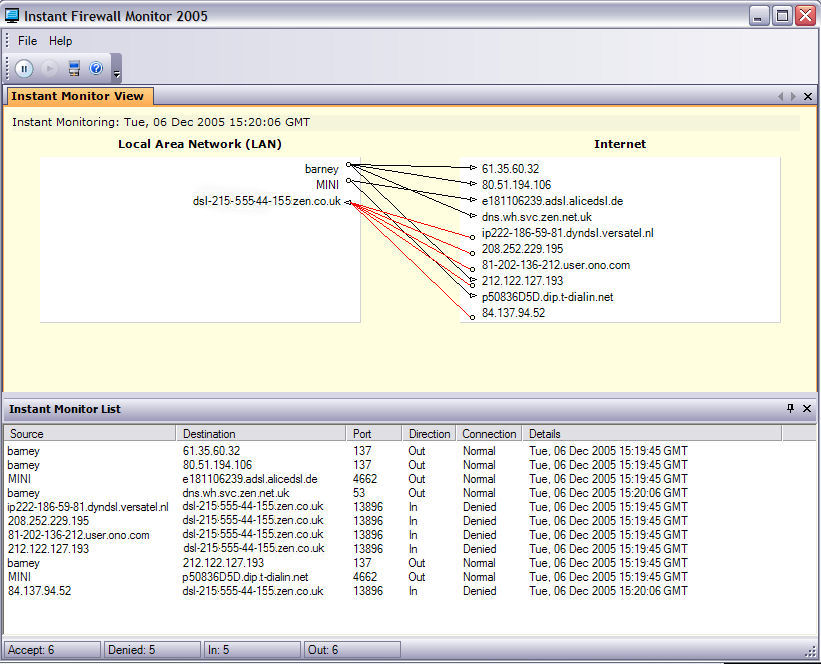This screenshot has height=664, width=821.
Task: Sort list by Port column header
Action: click(x=374, y=434)
